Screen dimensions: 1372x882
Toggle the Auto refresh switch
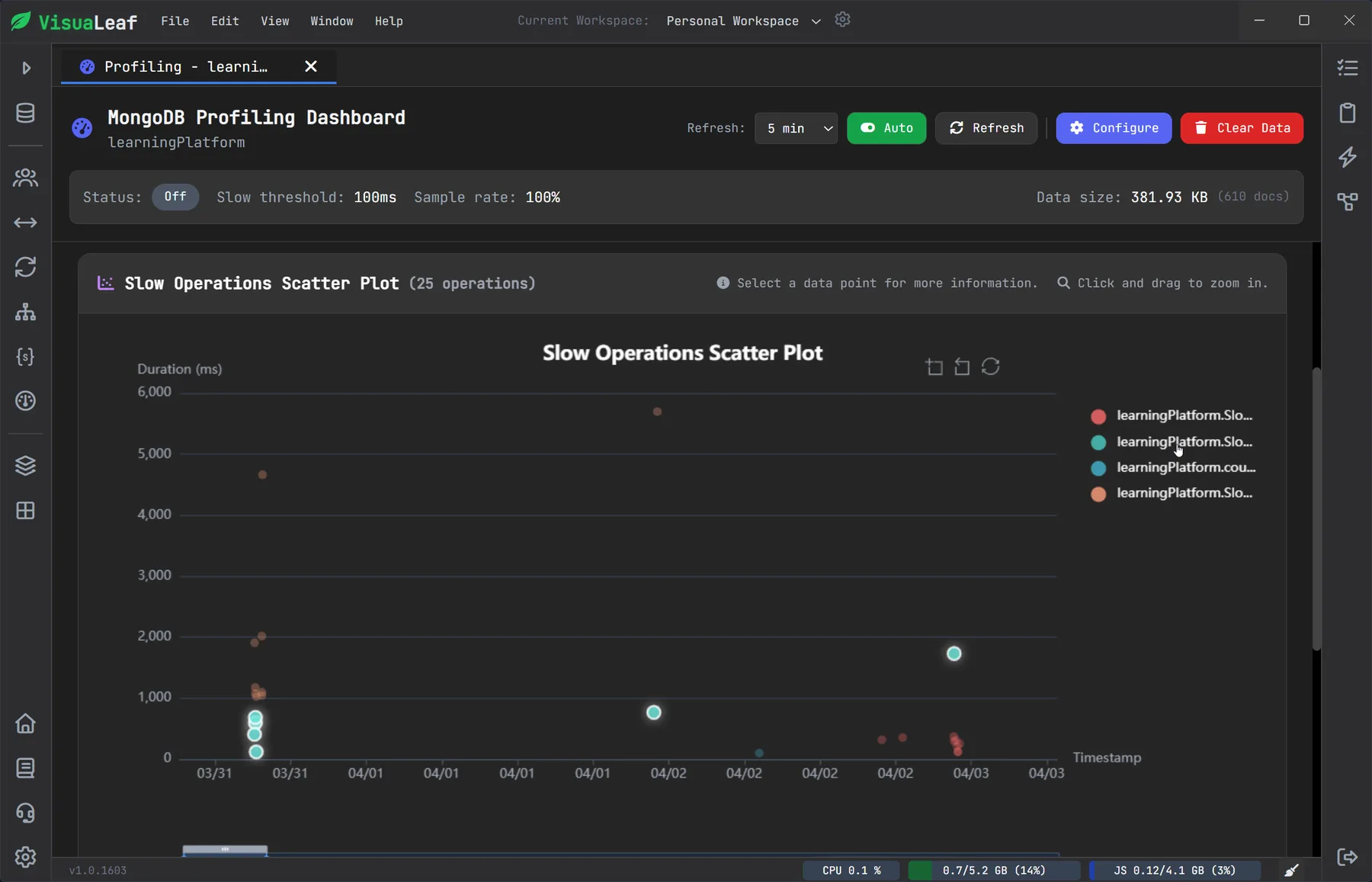[x=886, y=128]
